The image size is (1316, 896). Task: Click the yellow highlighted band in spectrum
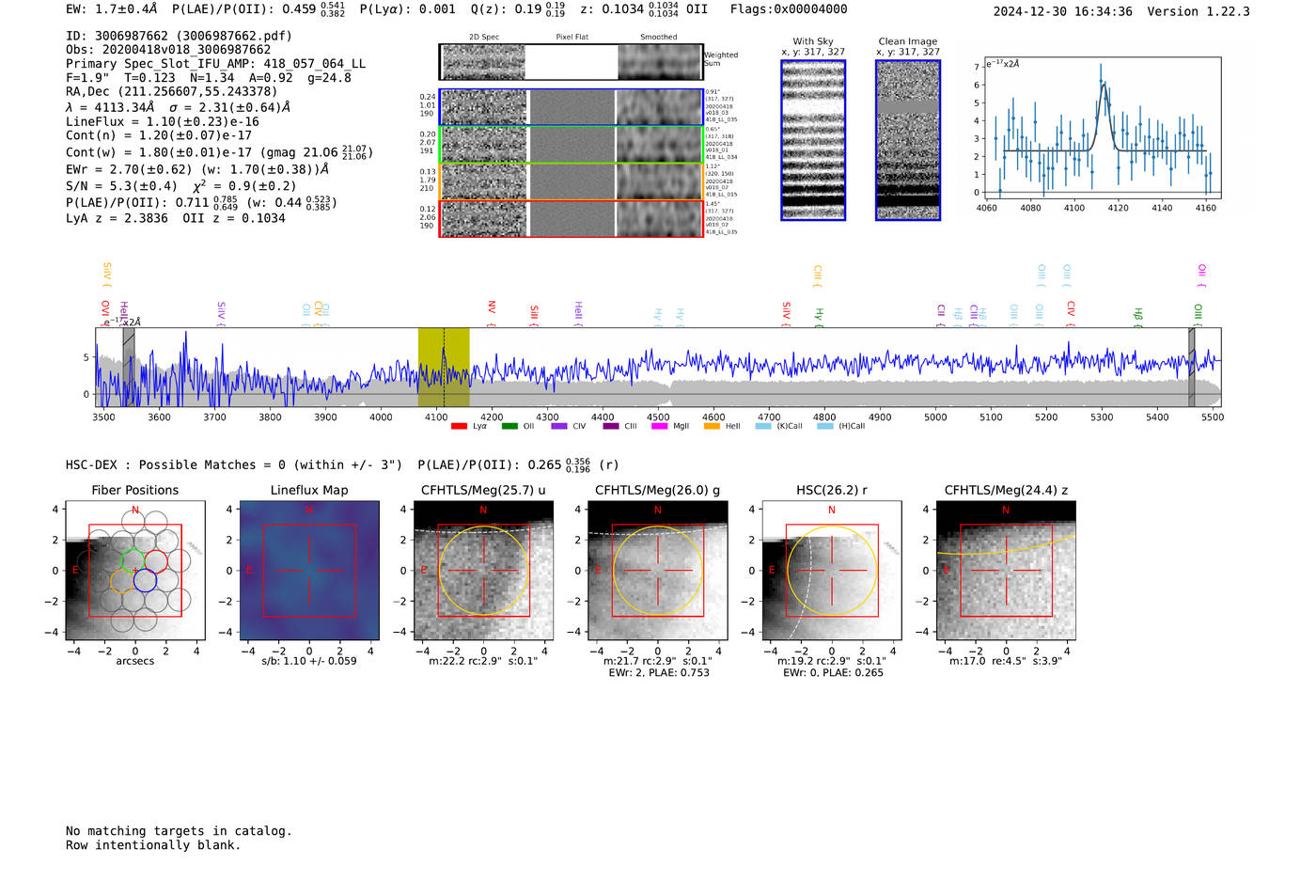[444, 368]
